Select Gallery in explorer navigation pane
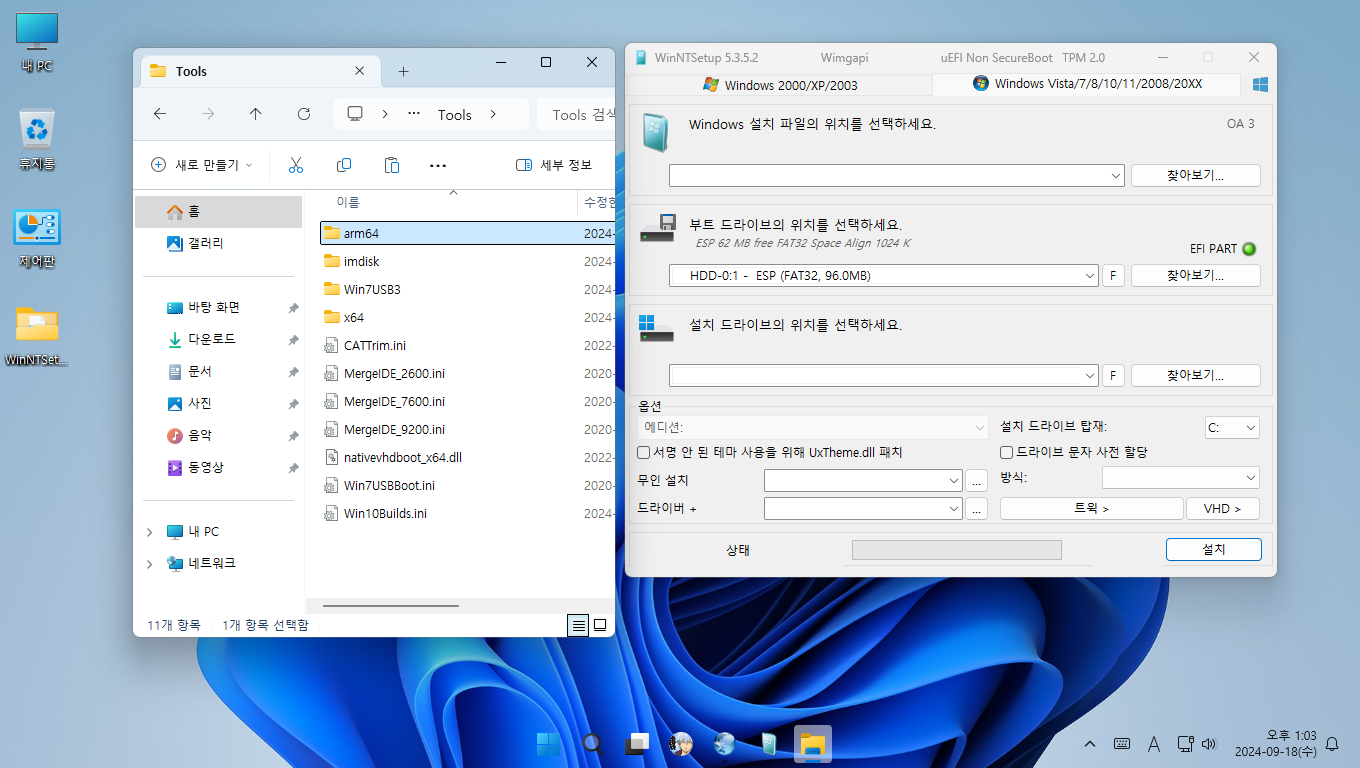 [x=219, y=243]
